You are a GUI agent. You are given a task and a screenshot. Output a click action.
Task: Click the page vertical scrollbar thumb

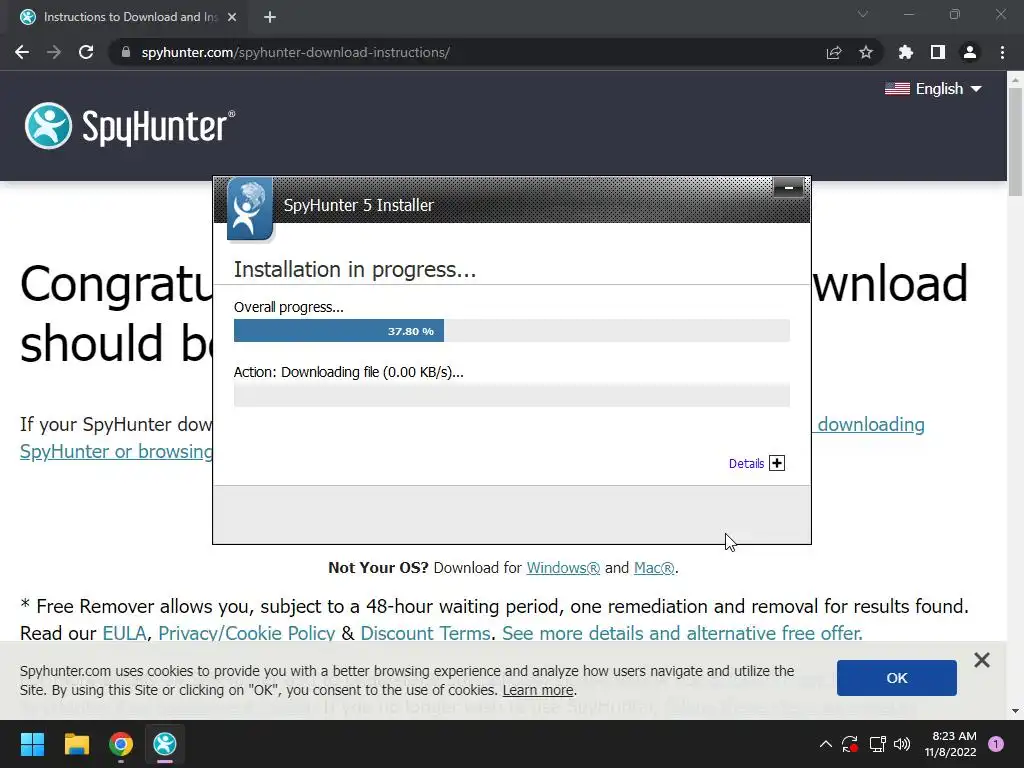coord(1015,140)
